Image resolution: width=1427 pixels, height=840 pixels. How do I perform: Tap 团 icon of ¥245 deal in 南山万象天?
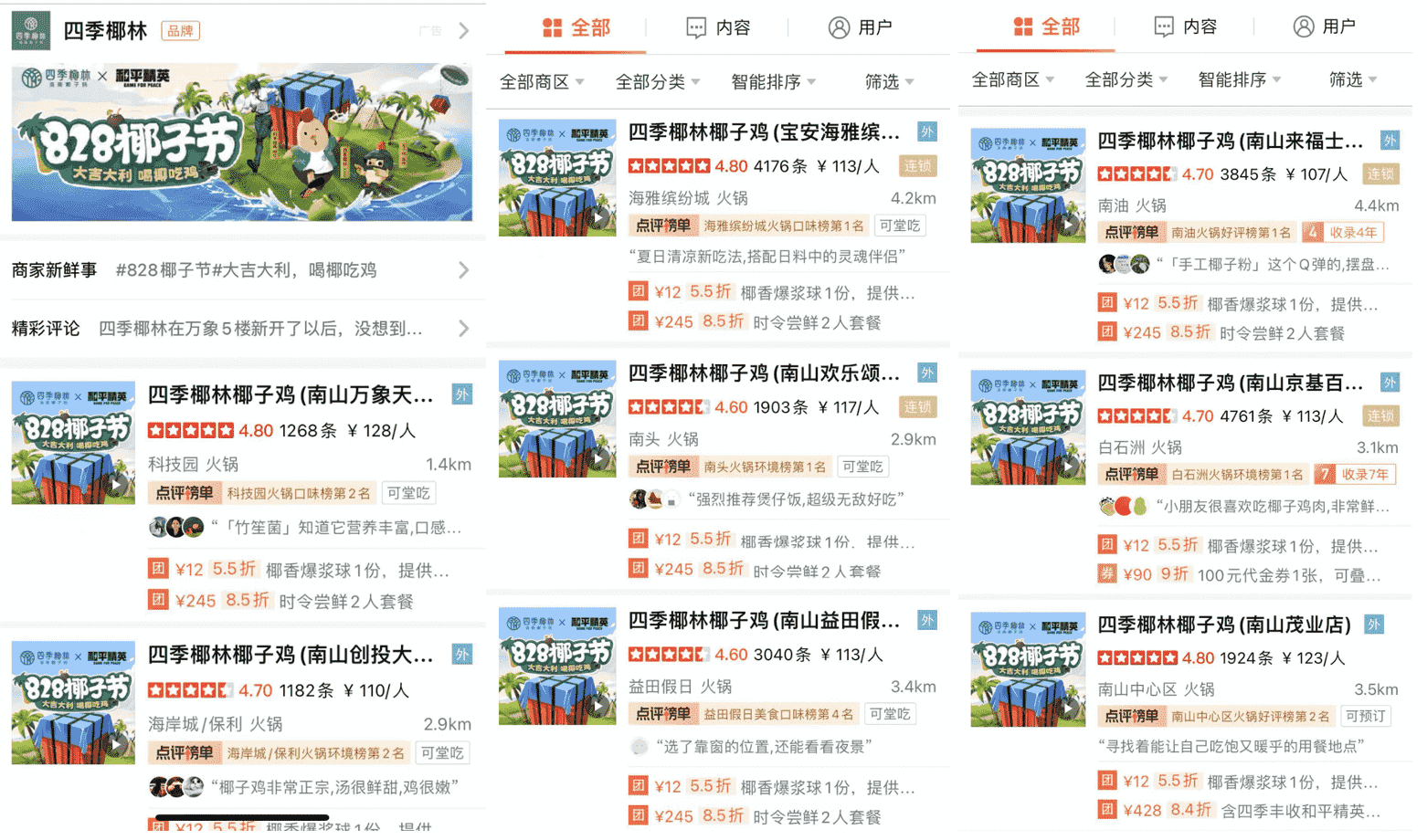(x=158, y=600)
